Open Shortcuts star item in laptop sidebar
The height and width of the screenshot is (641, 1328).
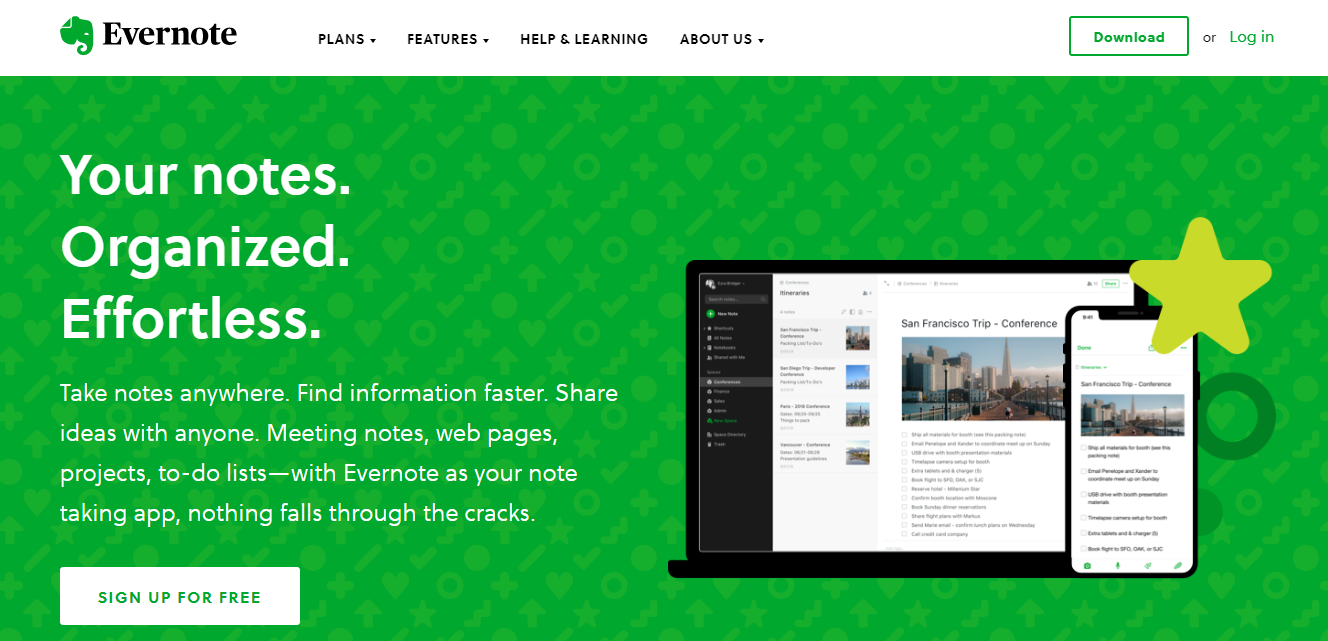coord(723,328)
